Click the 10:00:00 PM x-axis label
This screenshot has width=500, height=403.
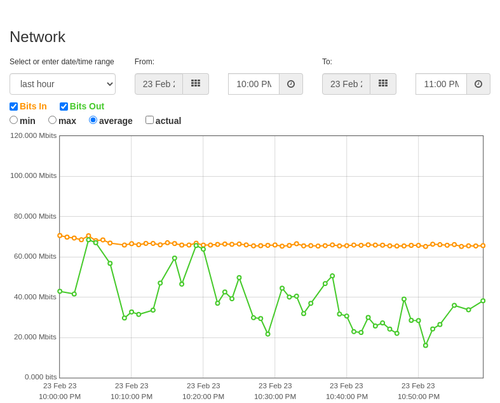point(60,397)
